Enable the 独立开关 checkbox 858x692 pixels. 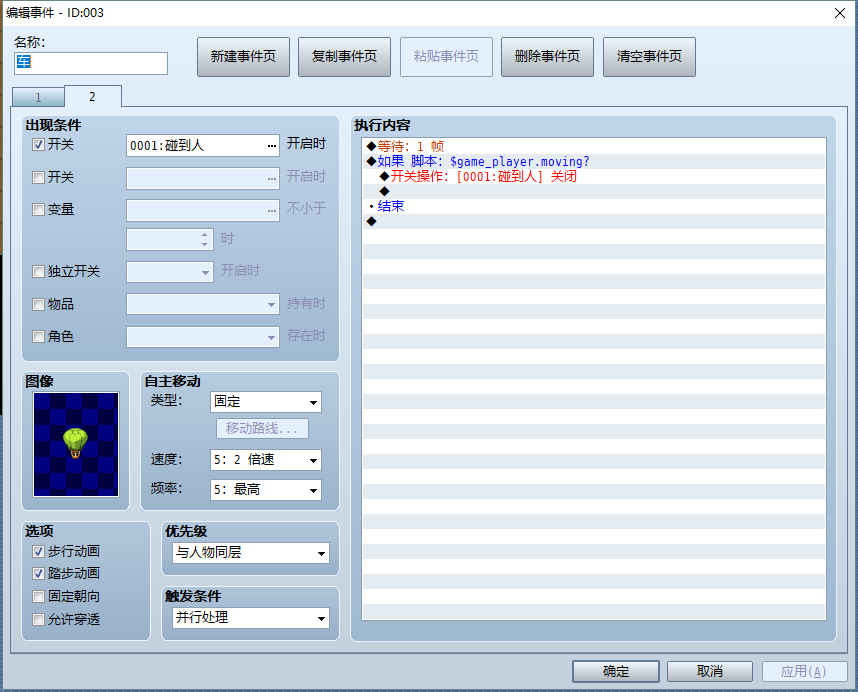(x=38, y=272)
